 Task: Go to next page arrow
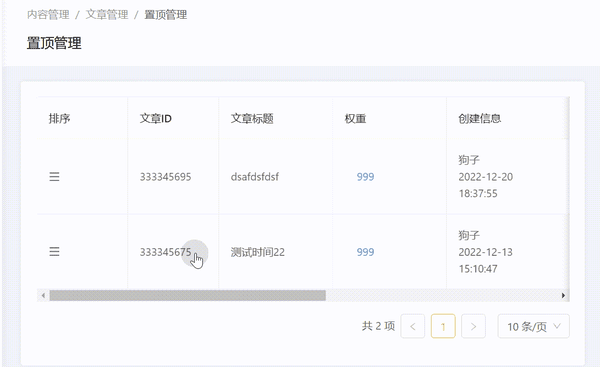tap(473, 326)
